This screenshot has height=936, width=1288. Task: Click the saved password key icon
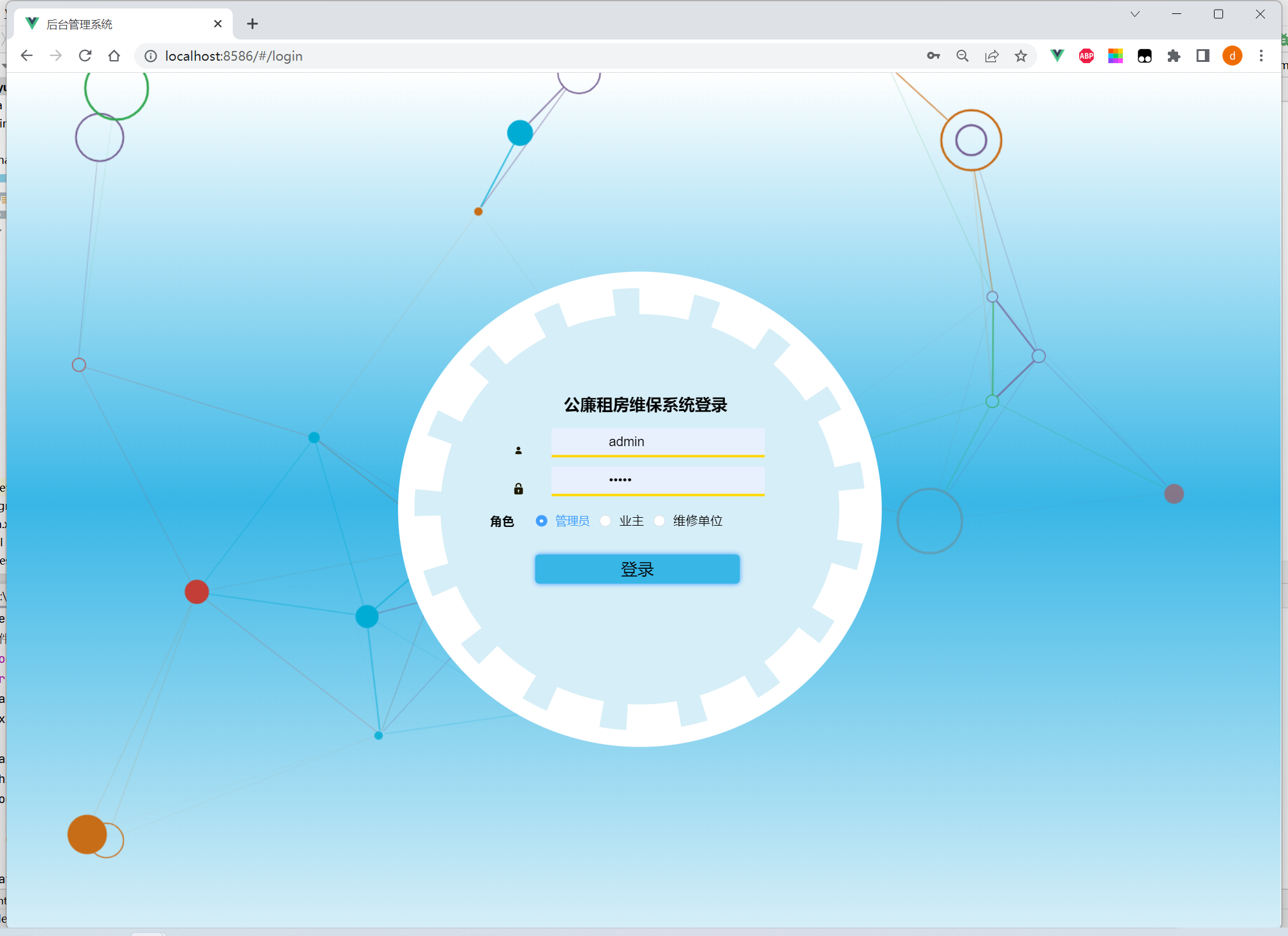click(933, 56)
